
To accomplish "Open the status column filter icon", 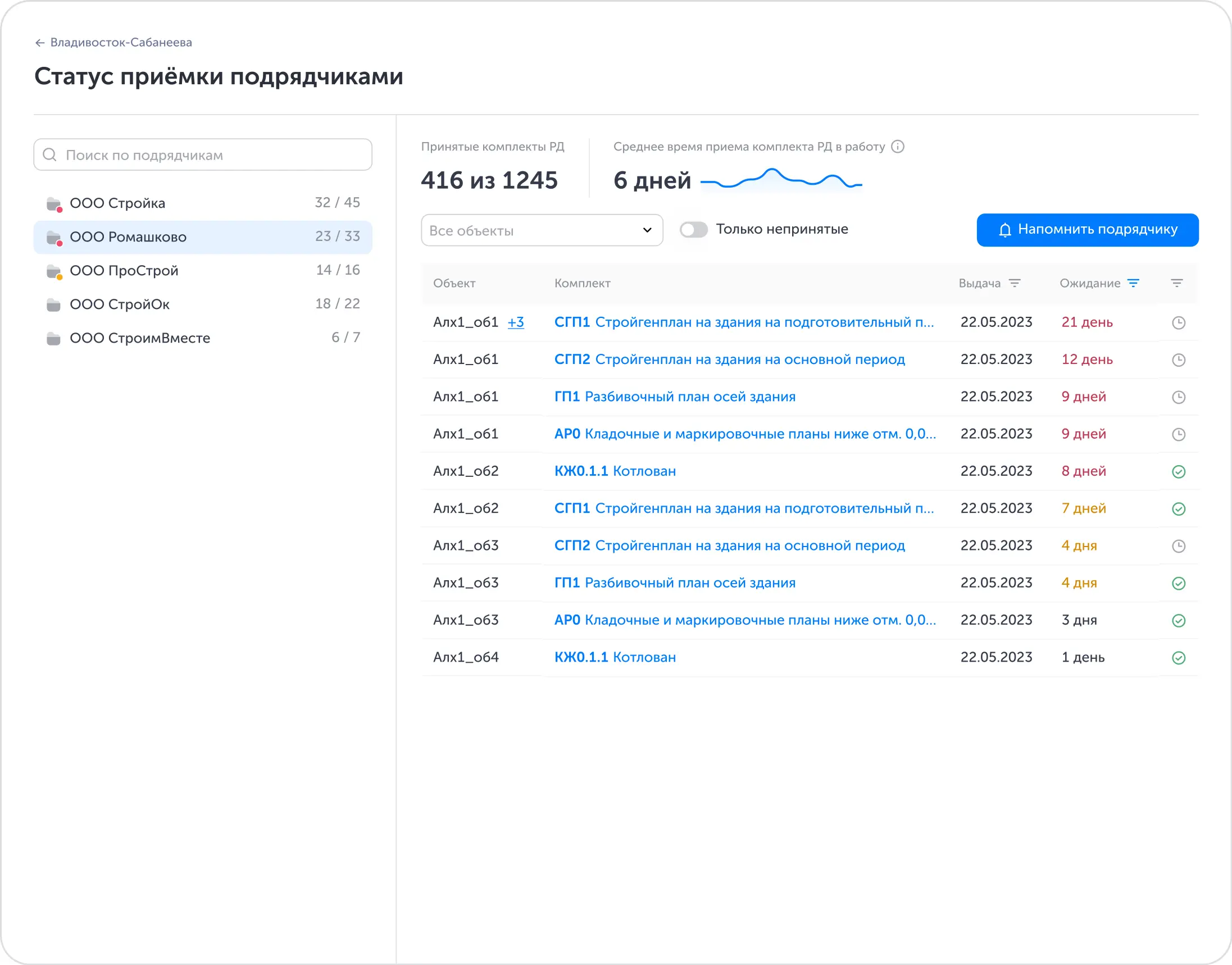I will coord(1177,283).
